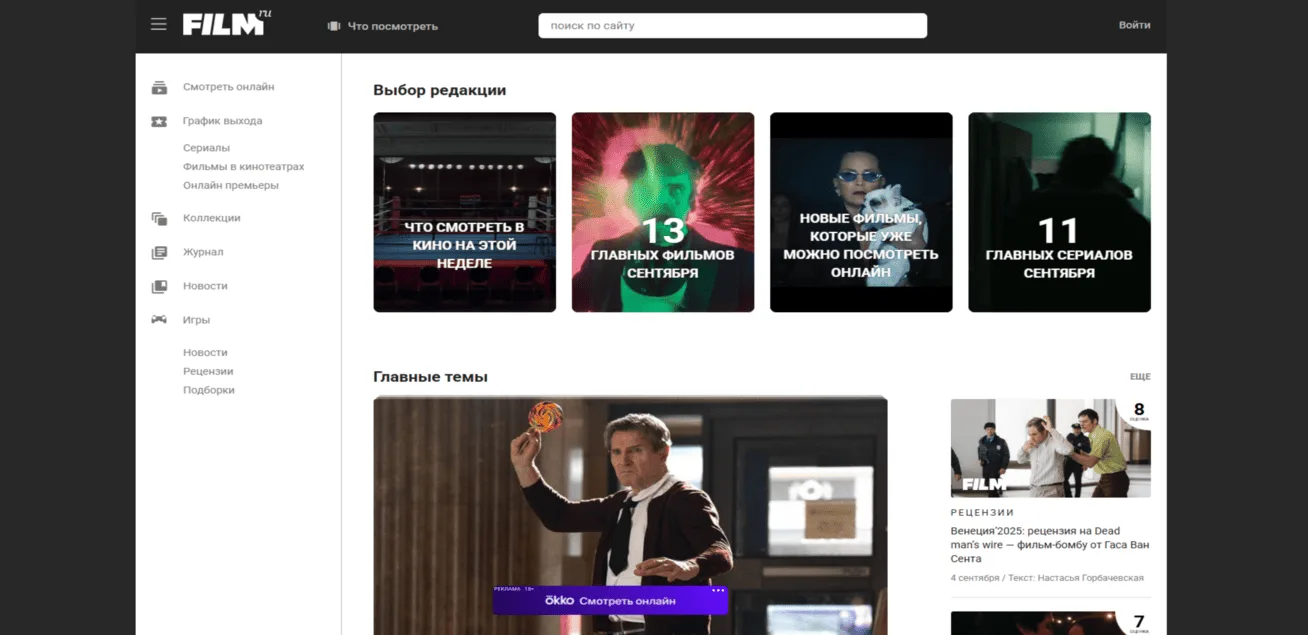Open Новости under Игры

pyautogui.click(x=205, y=353)
